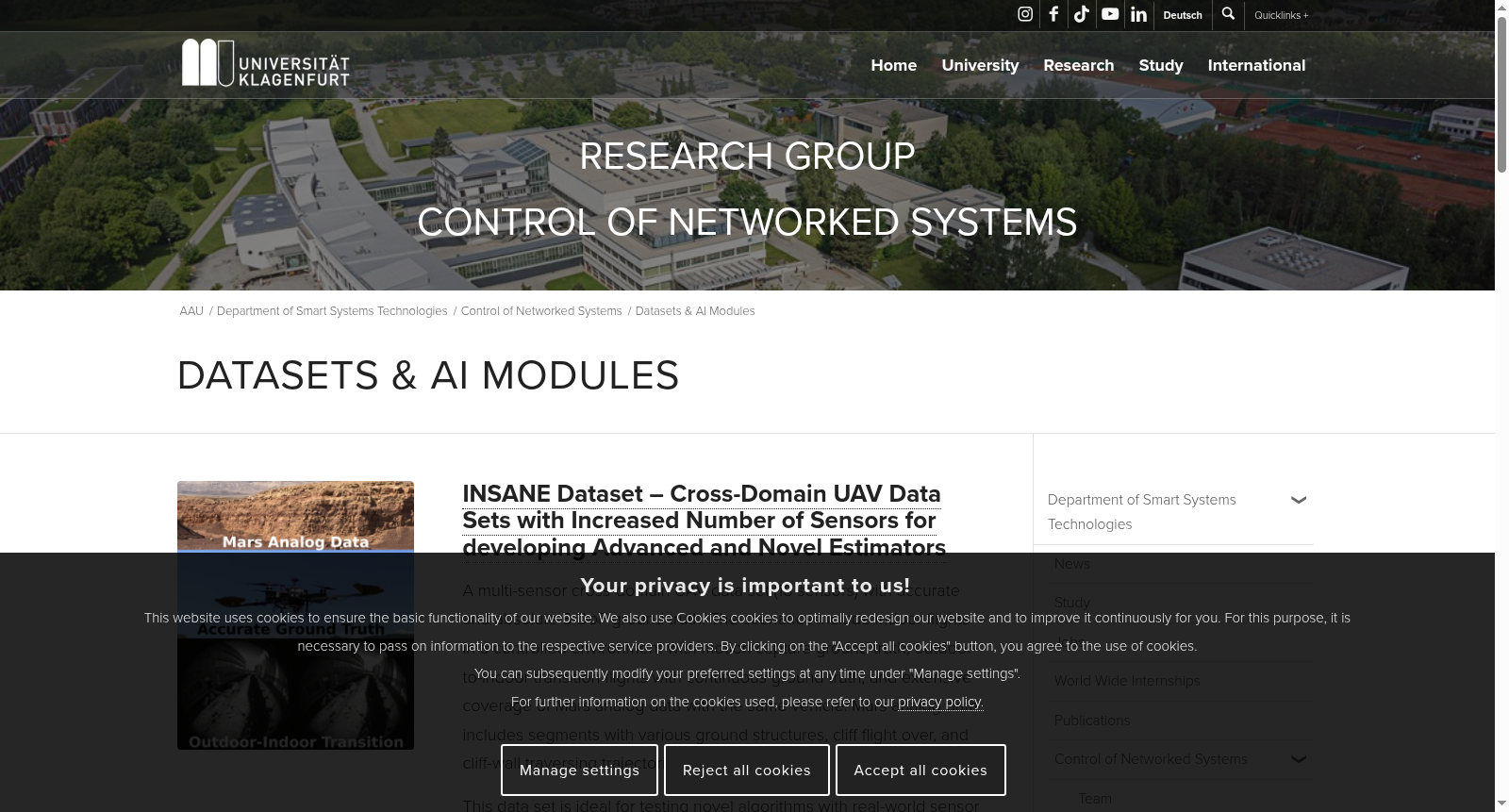Open the Home menu item
Screen dimensions: 1509x812
click(893, 65)
